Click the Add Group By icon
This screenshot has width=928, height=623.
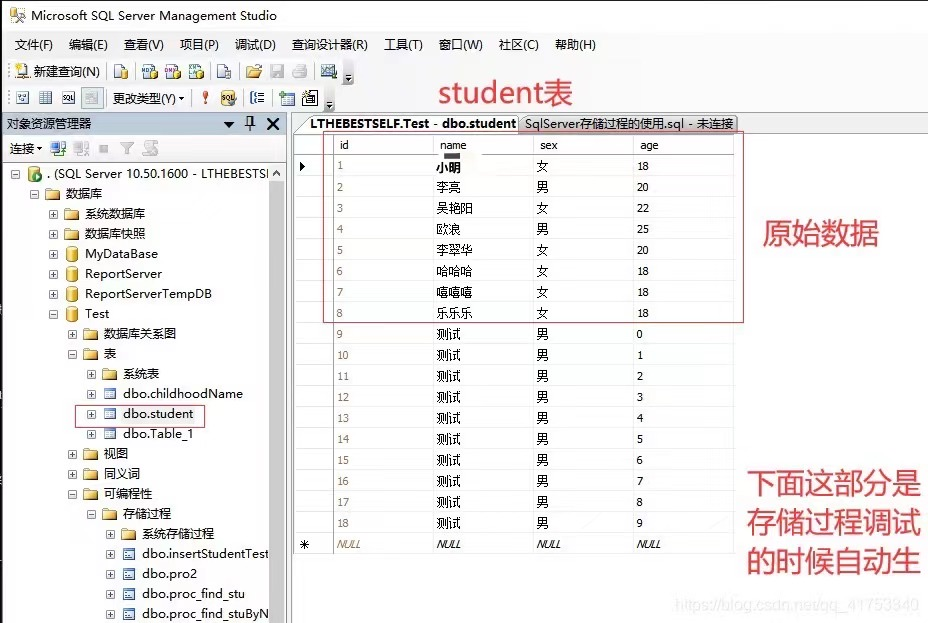[257, 98]
